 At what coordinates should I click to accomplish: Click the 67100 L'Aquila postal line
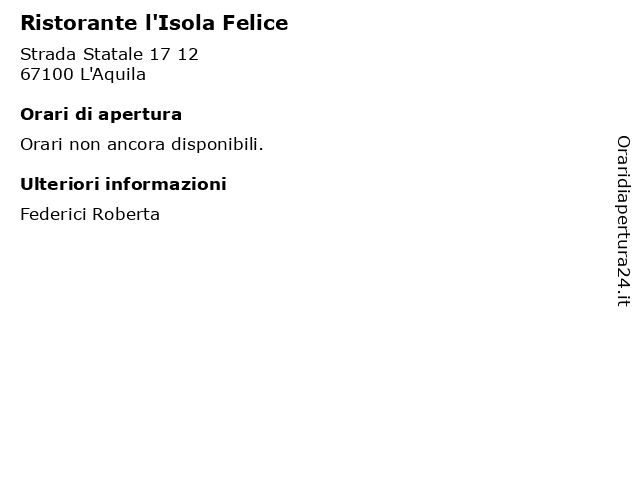click(83, 74)
